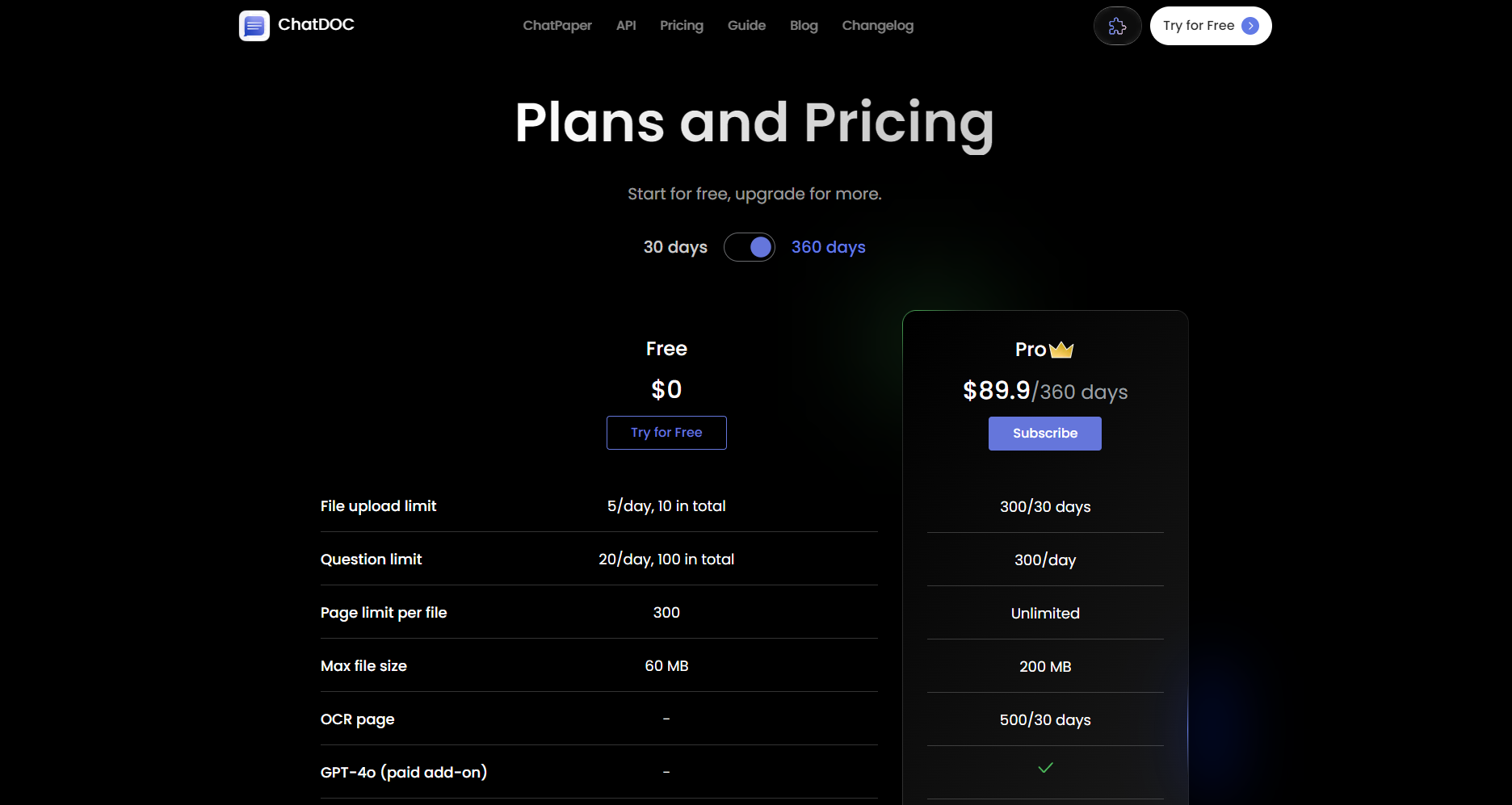Select the 360 days billing option
This screenshot has width=1512, height=805.
coord(828,247)
